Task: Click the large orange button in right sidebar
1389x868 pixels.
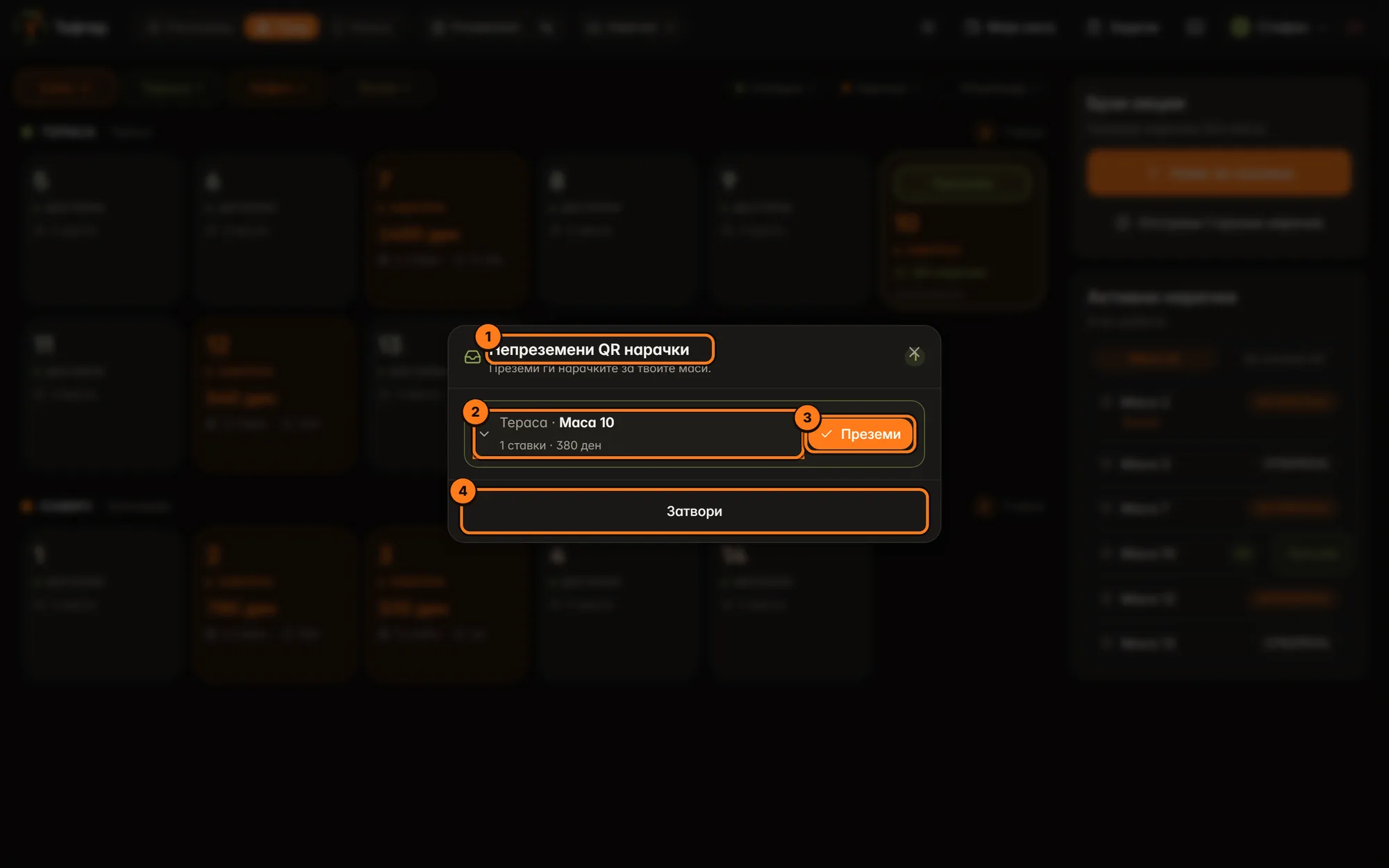Action: coord(1219,172)
